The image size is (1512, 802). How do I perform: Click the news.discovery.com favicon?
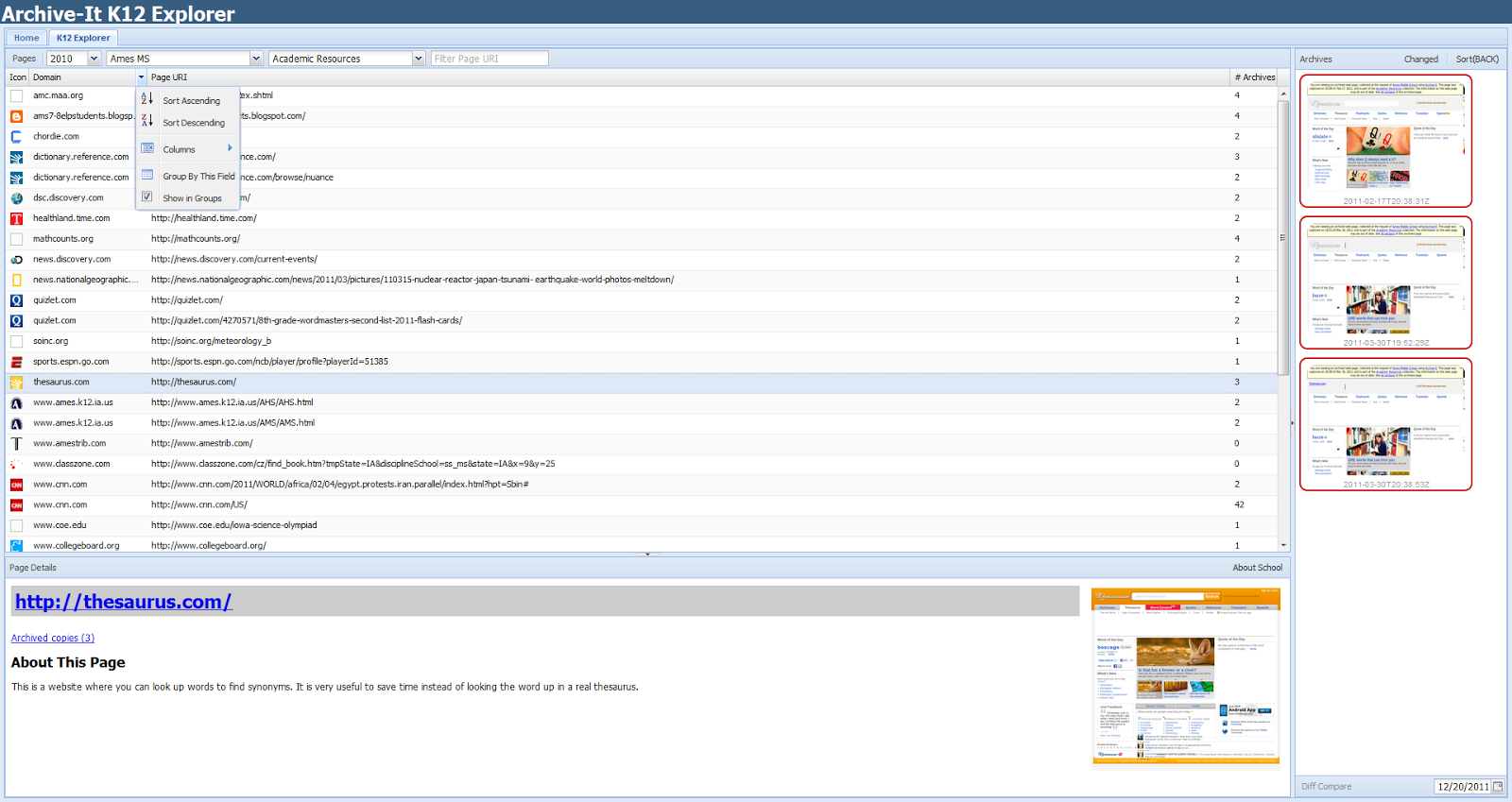16,260
